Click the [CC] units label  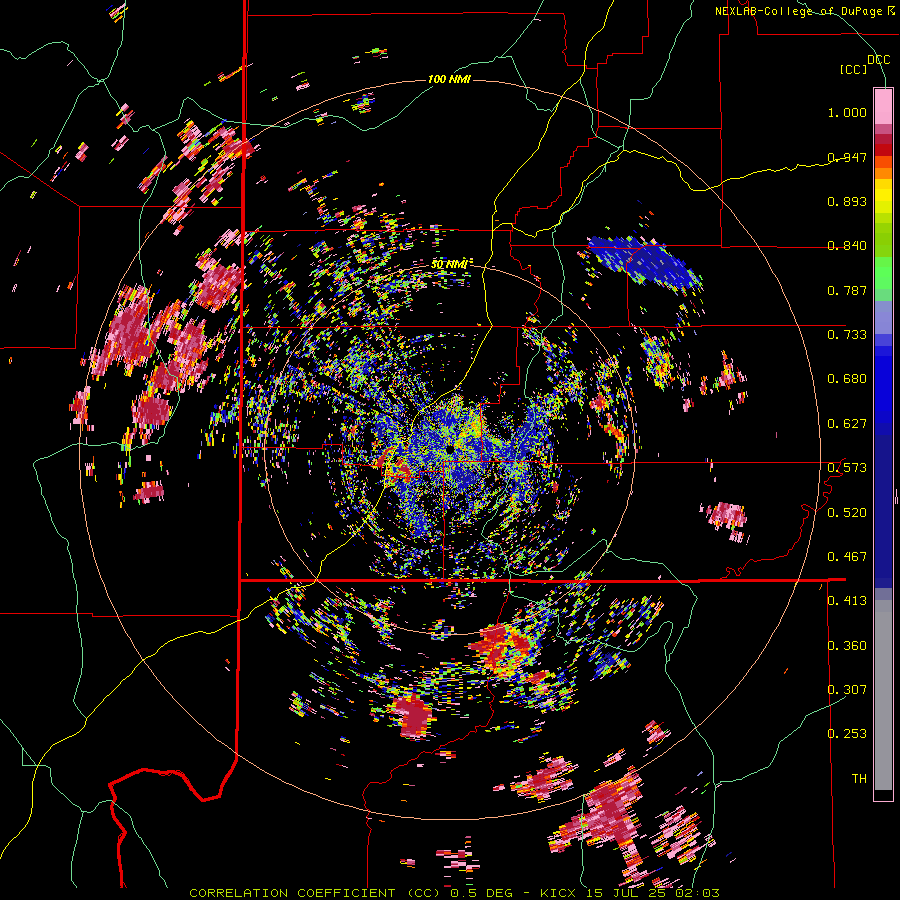[x=854, y=69]
